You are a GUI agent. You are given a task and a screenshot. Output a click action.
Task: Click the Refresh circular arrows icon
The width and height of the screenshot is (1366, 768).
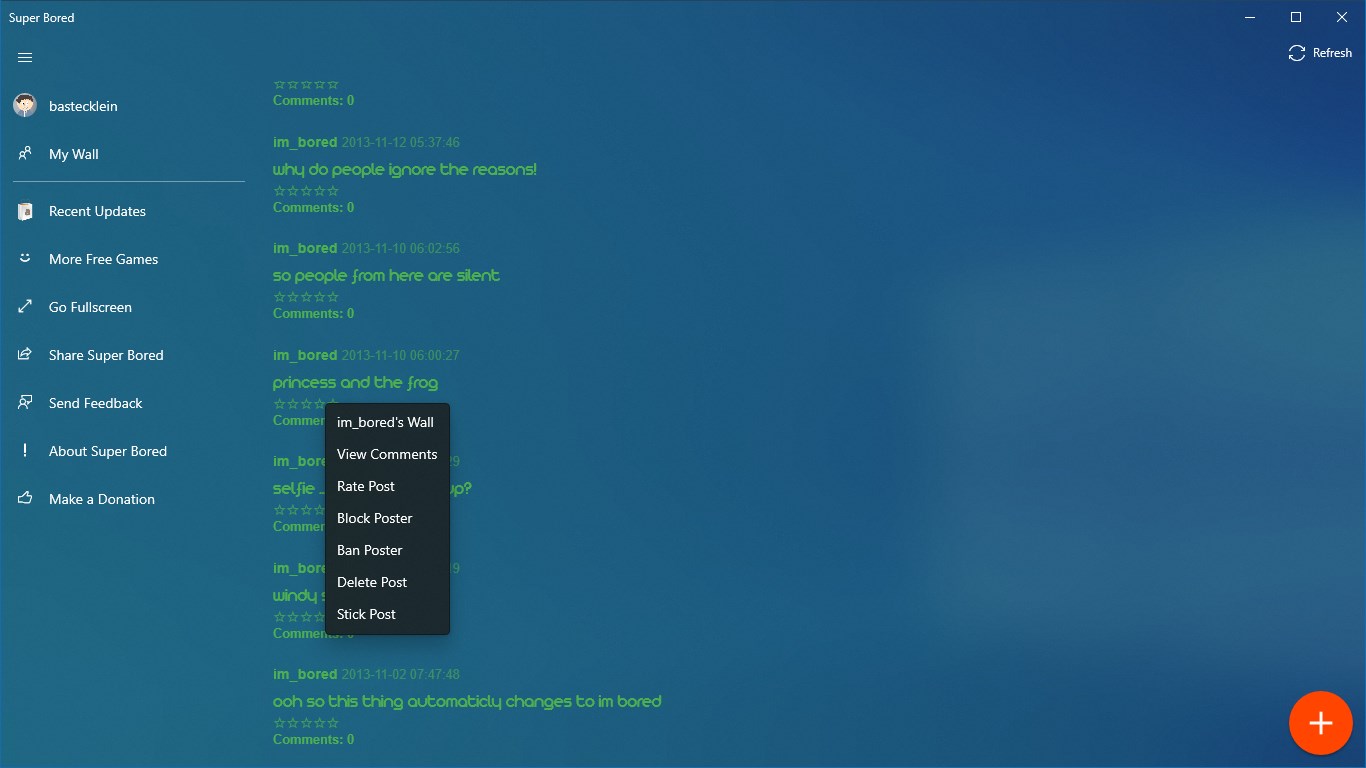[x=1297, y=53]
